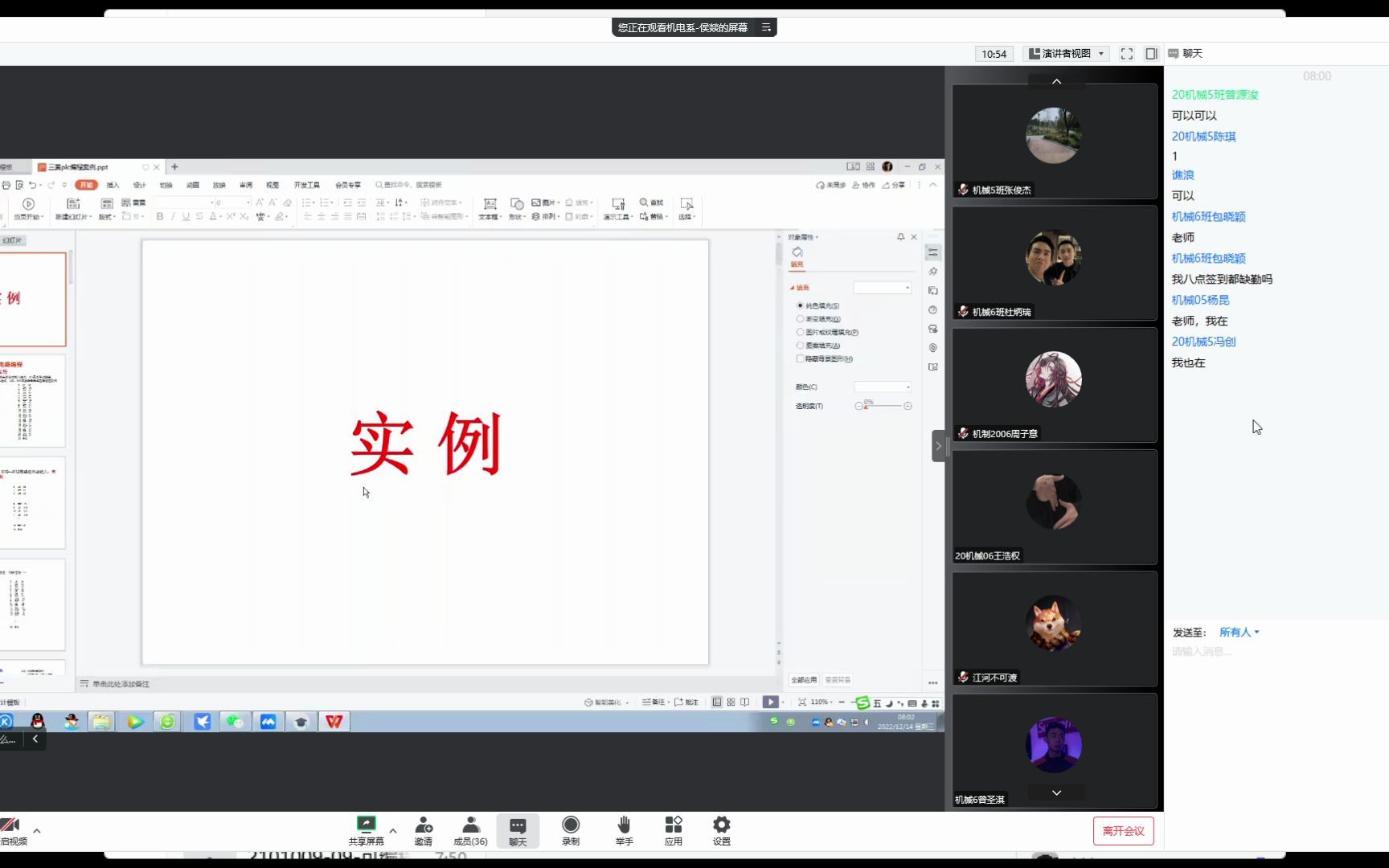Screen dimensions: 1389x868
Task: Open the Review tab in WPS ribbon
Action: click(246, 185)
